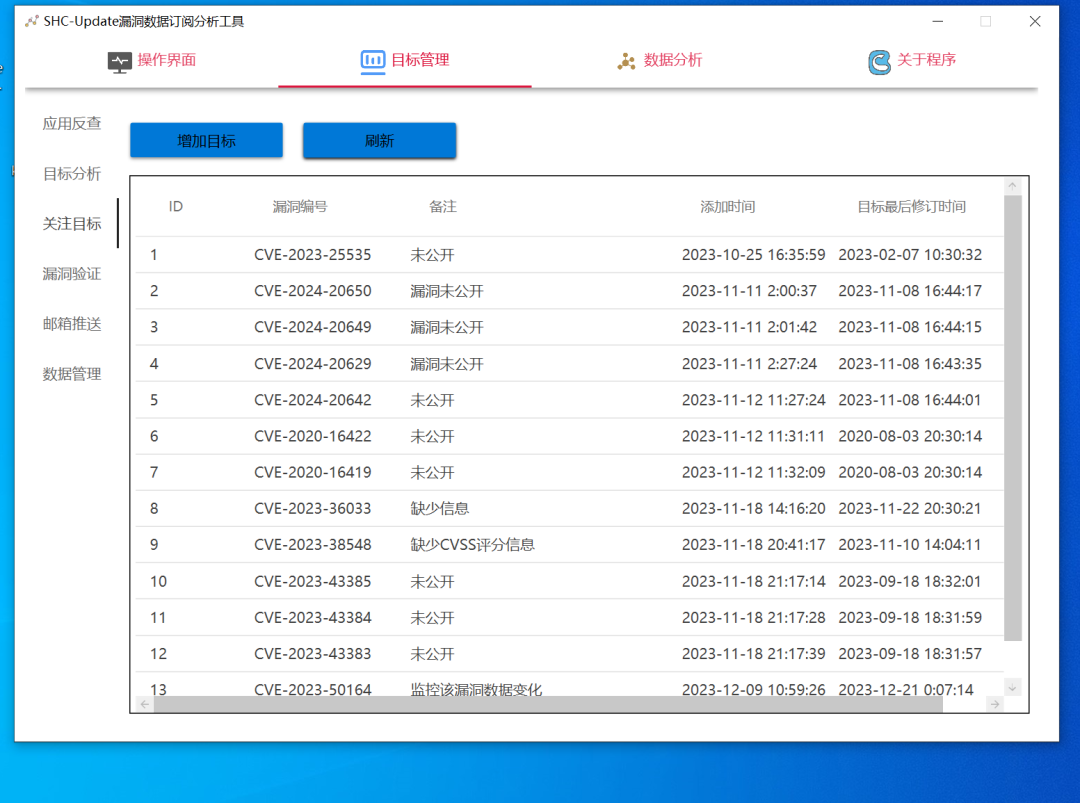Image resolution: width=1080 pixels, height=803 pixels.
Task: Select the CVE-2024-20629 cell
Action: (x=313, y=364)
